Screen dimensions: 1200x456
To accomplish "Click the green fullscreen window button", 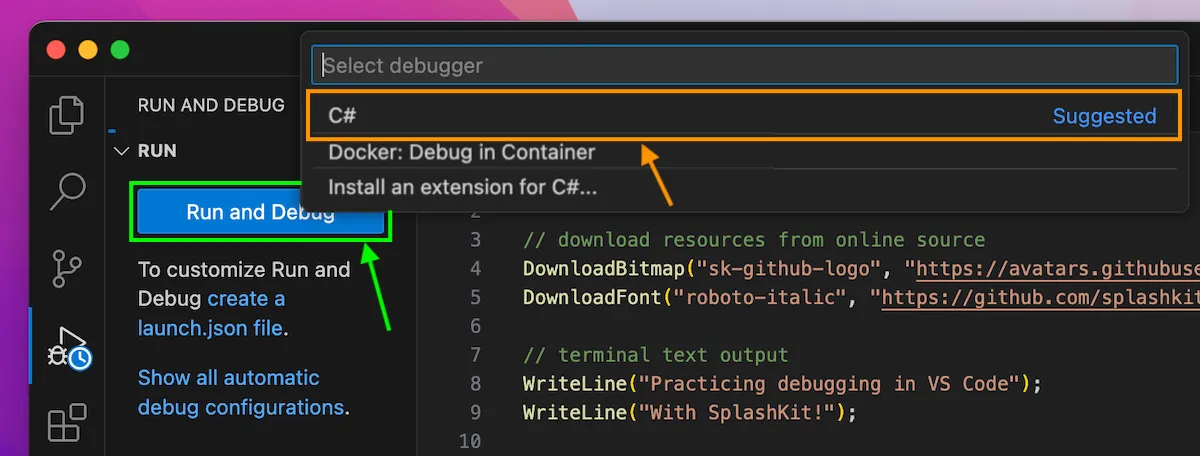I will [x=120, y=50].
